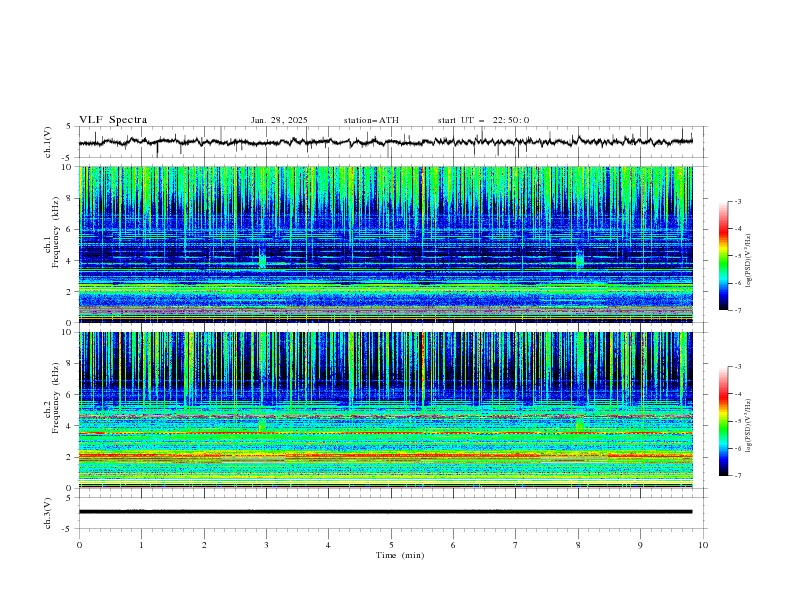Click the "-7" tick on upper color bar
This screenshot has width=792, height=612.
pyautogui.click(x=737, y=310)
